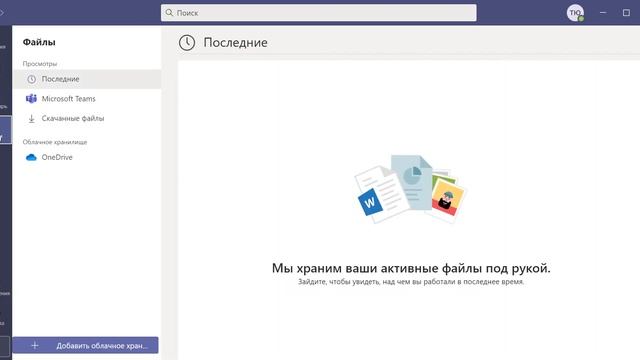
Task: Open the ТЮ profile avatar menu
Action: click(x=575, y=13)
